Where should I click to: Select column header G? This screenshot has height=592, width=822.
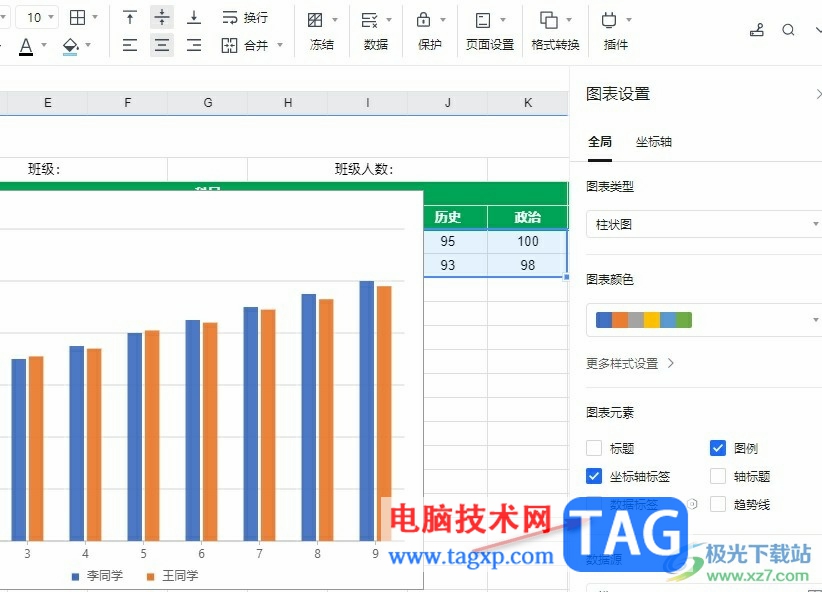click(208, 103)
